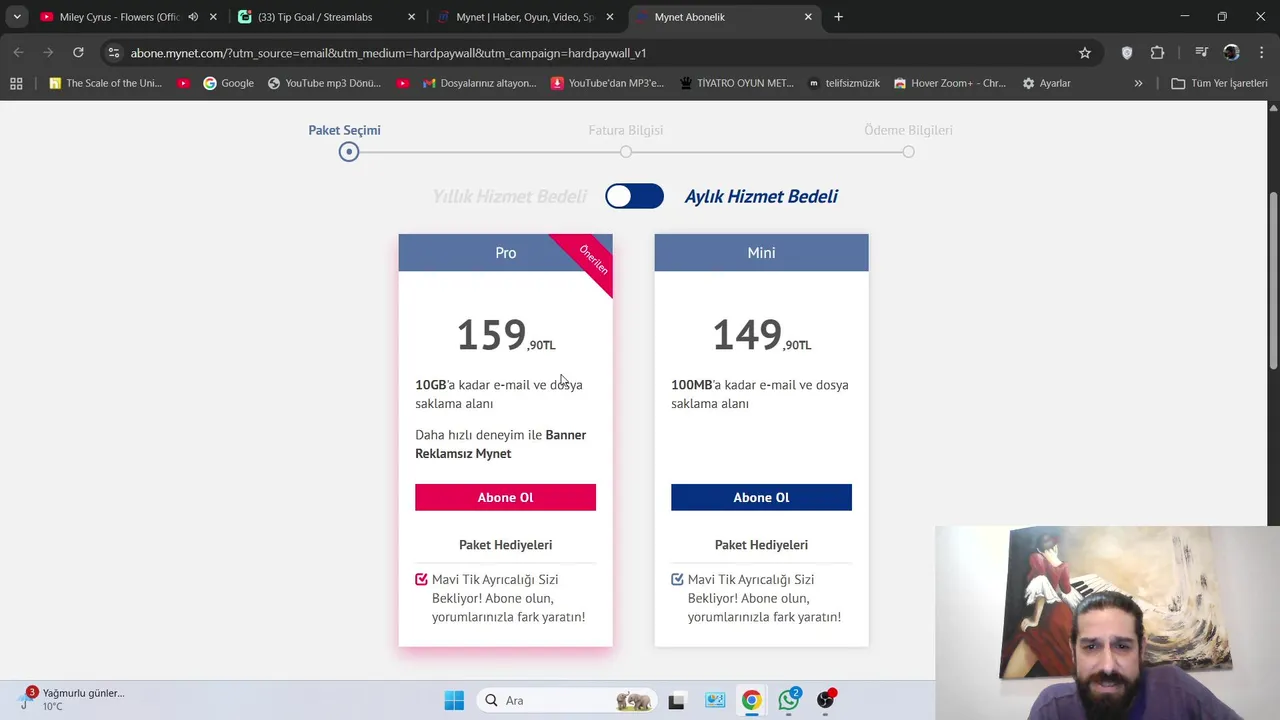The width and height of the screenshot is (1280, 720).
Task: Expand the hidden bookmarks chevron
Action: [1138, 83]
